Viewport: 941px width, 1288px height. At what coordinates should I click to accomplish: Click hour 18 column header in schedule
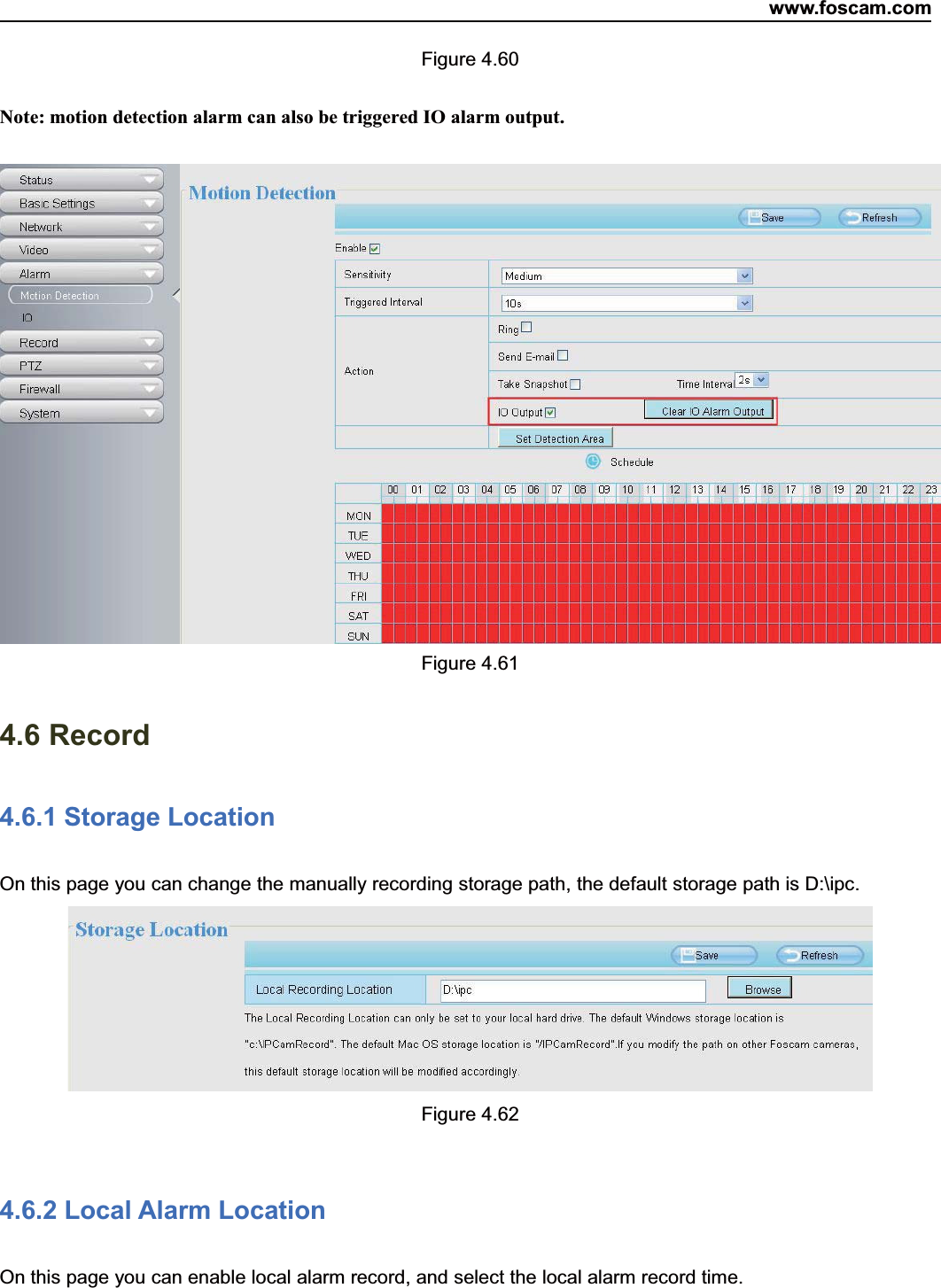pos(815,490)
